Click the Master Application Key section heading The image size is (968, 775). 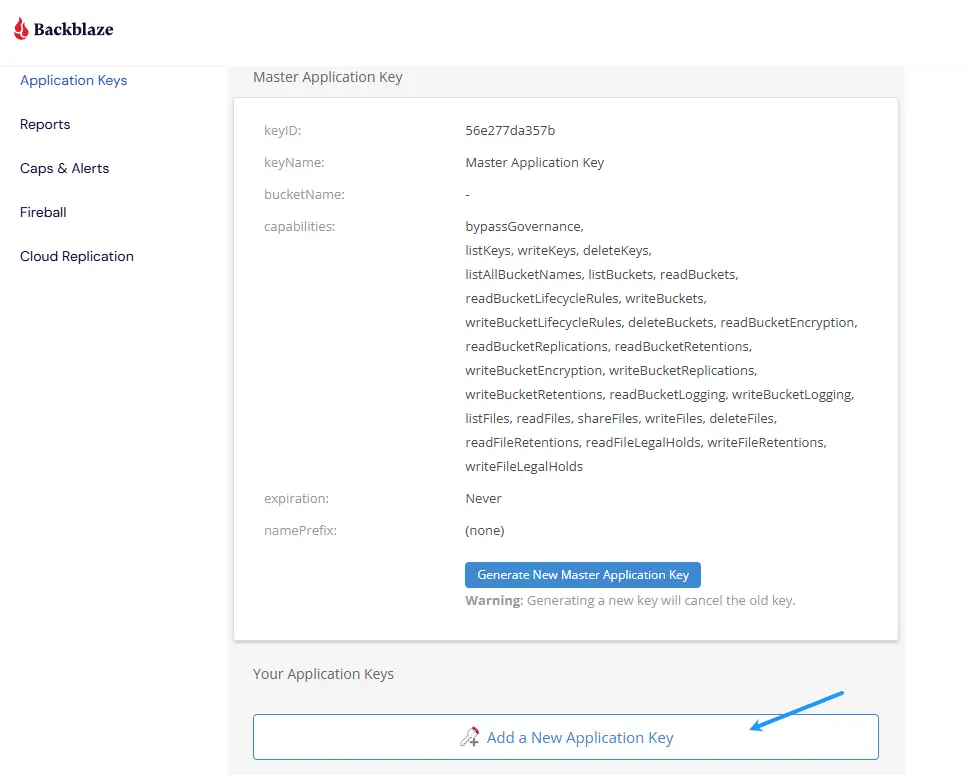[328, 77]
